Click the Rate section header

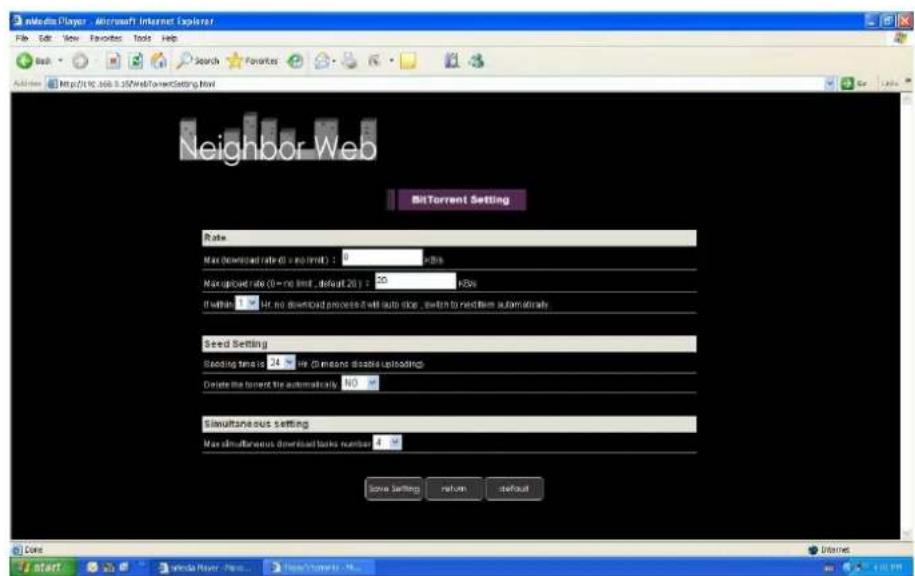(x=449, y=238)
